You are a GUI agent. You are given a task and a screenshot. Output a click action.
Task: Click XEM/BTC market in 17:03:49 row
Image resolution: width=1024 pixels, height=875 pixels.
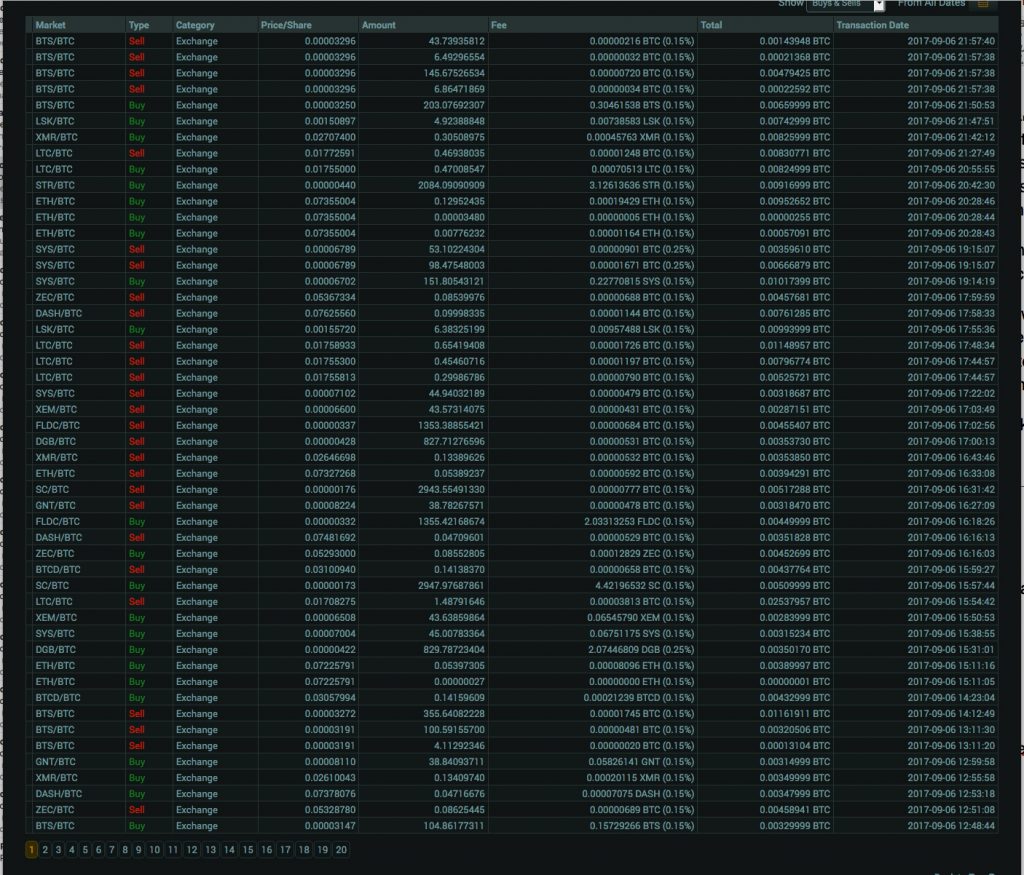56,409
